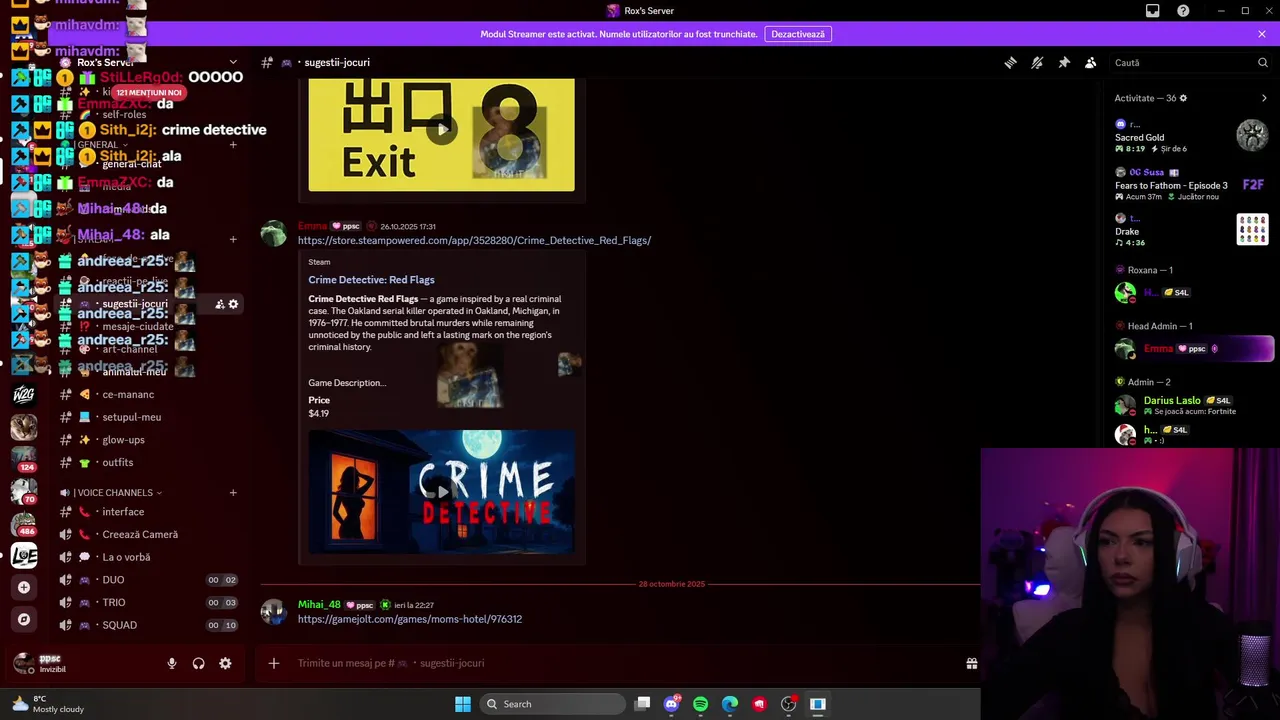This screenshot has width=1280, height=720.
Task: Join the SQUAD voice channel
Action: click(x=148, y=625)
